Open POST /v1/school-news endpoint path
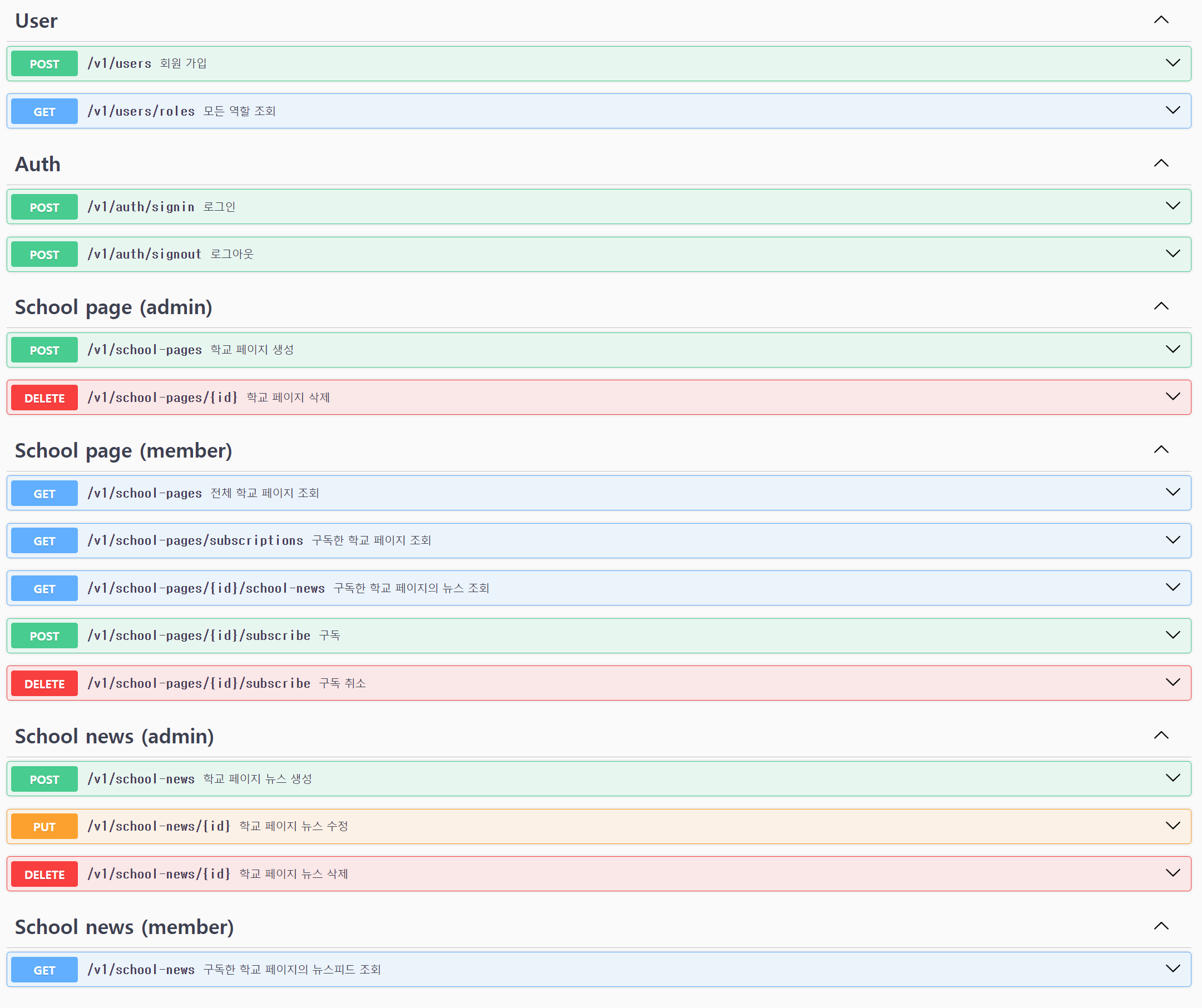Screen dimensions: 1202x1008 [x=141, y=779]
